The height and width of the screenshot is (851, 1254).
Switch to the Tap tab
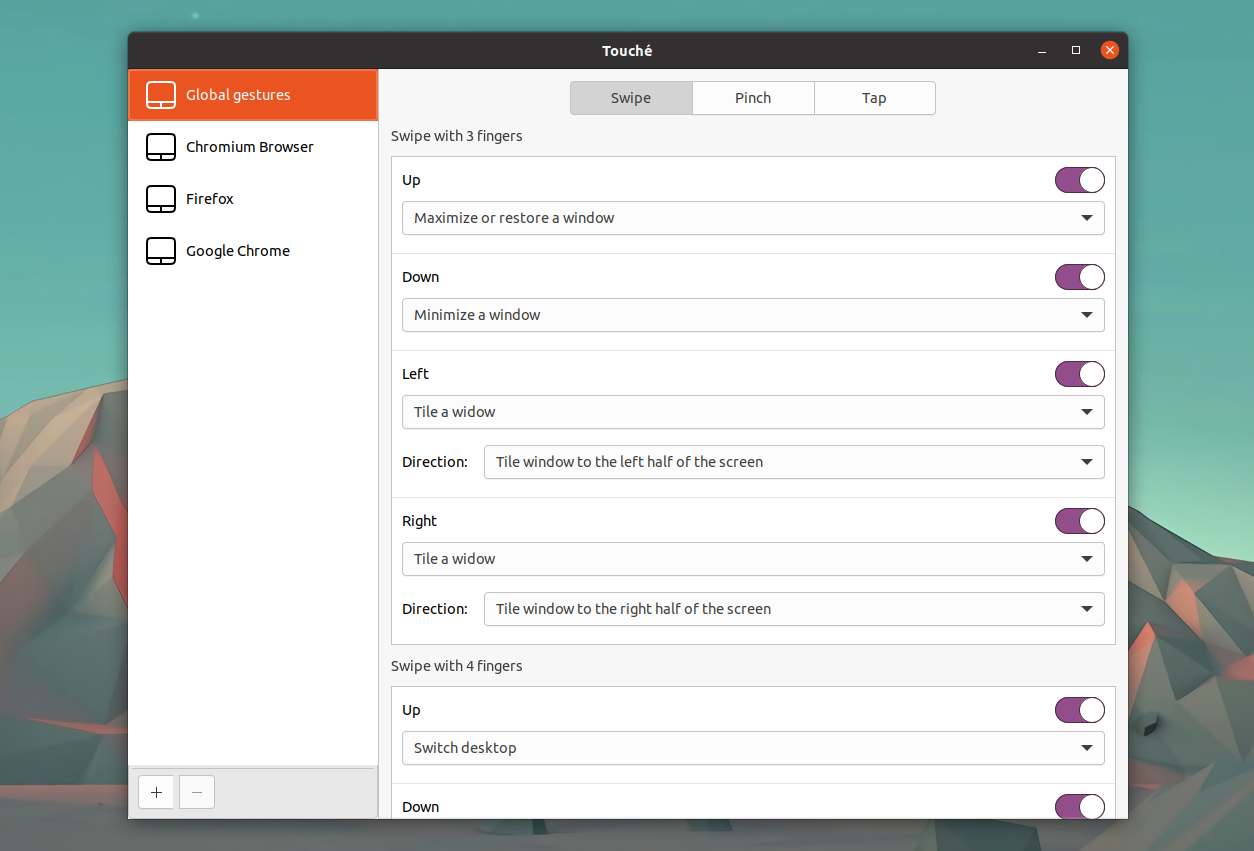pos(874,97)
